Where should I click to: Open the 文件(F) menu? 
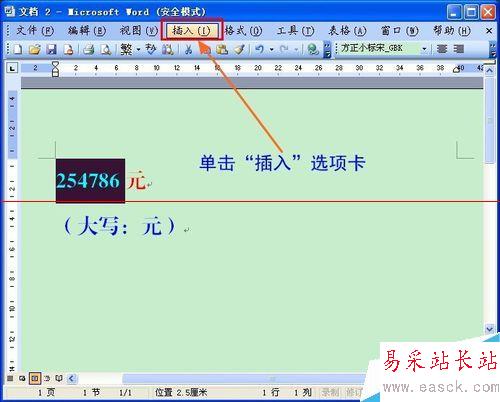point(35,31)
